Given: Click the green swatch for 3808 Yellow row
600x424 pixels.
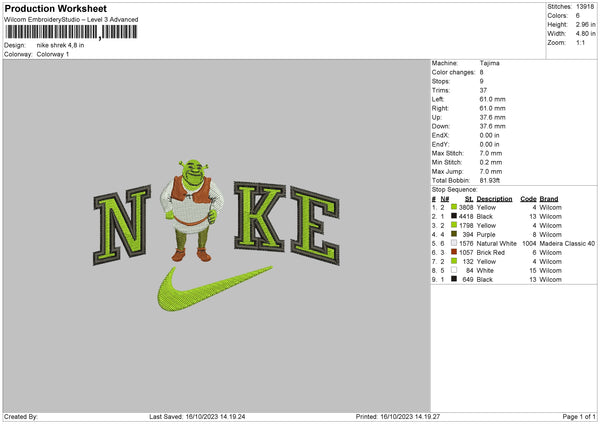Looking at the screenshot, I should point(454,207).
